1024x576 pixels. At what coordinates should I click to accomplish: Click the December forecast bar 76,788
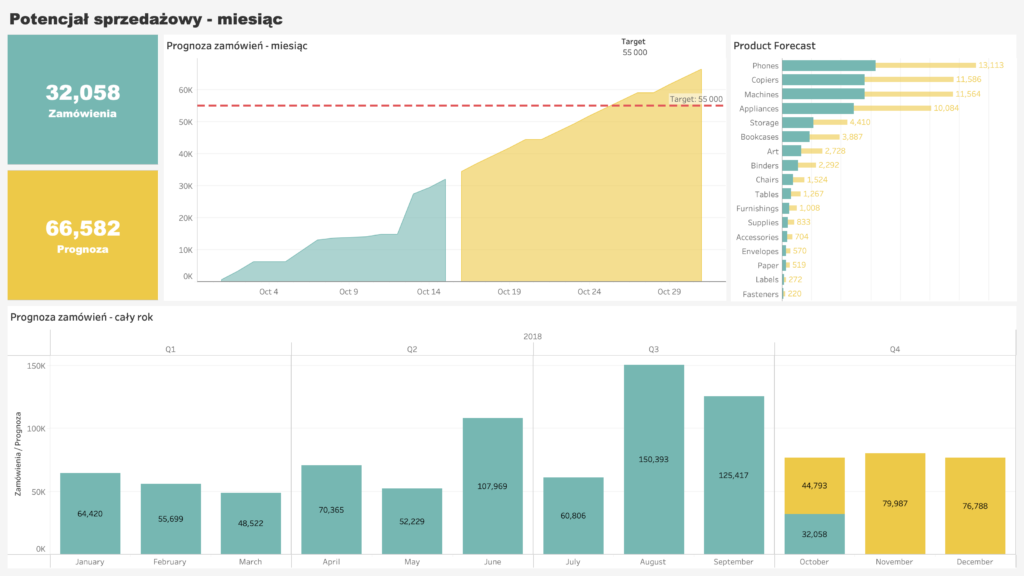point(975,505)
